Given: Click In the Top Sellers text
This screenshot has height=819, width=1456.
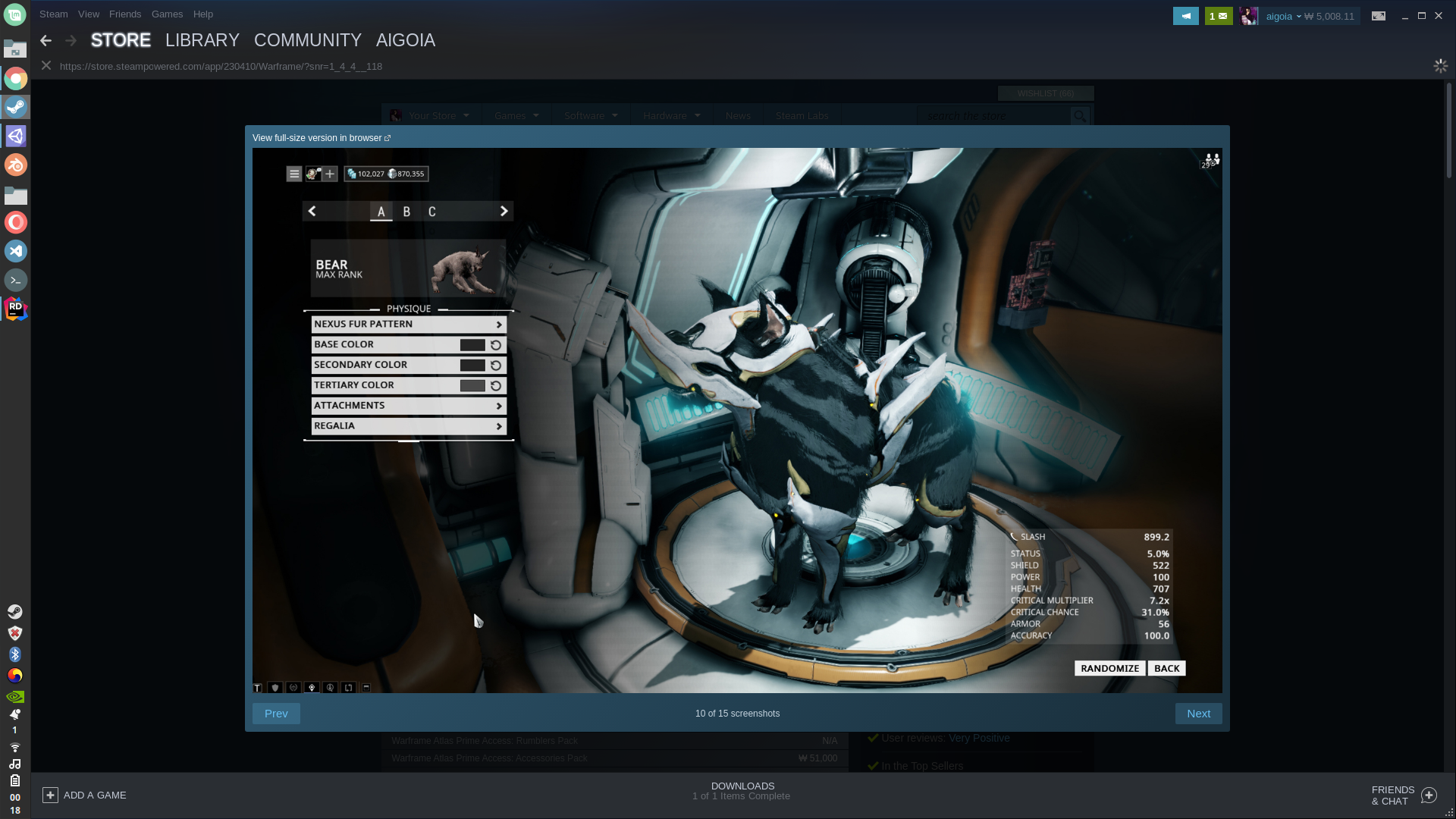Looking at the screenshot, I should (x=922, y=766).
